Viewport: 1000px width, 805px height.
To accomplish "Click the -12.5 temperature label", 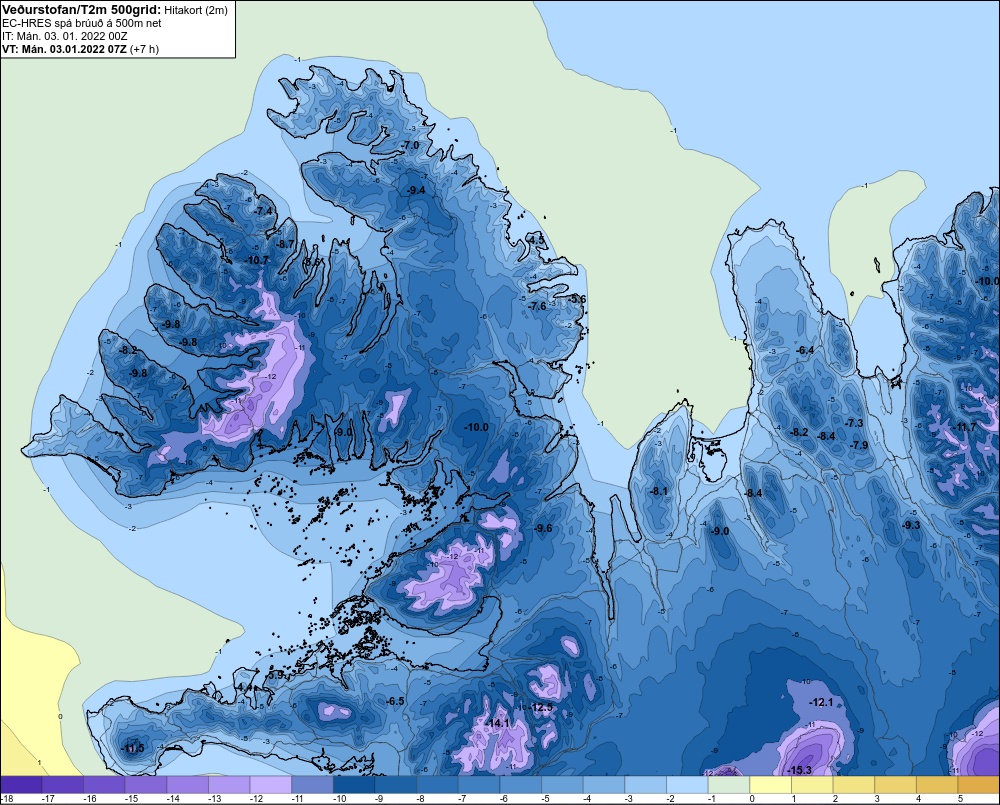I will [x=541, y=707].
